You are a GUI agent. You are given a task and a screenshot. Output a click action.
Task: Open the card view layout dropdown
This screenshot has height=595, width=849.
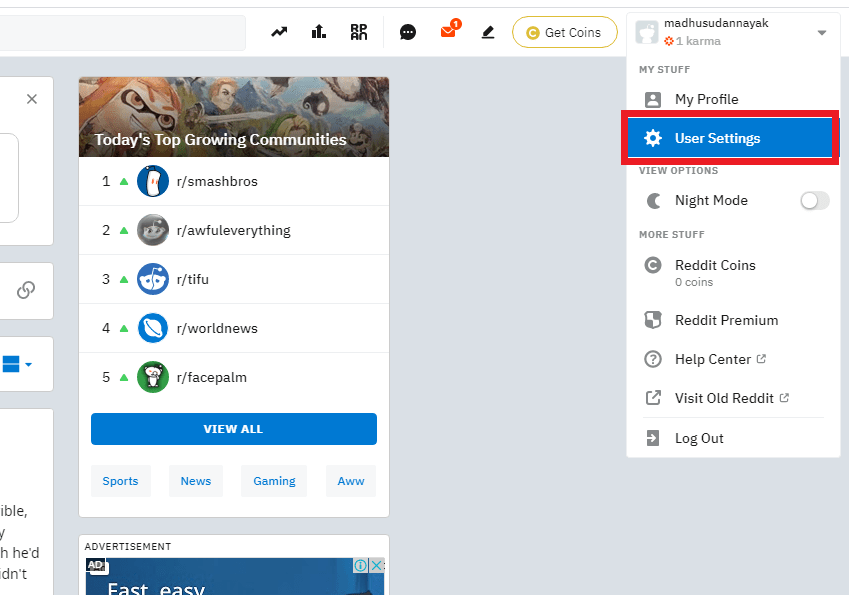(x=17, y=364)
